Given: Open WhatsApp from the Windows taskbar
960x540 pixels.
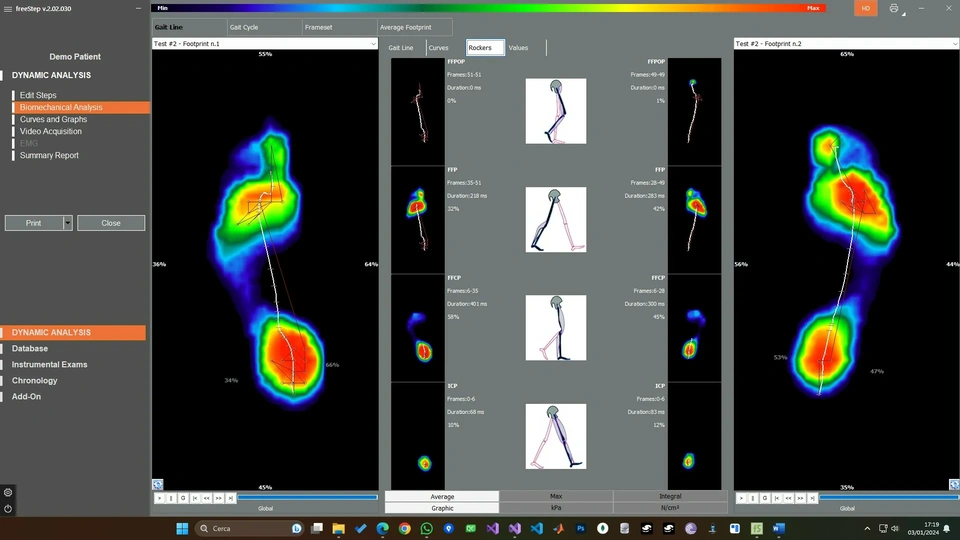Looking at the screenshot, I should point(427,528).
